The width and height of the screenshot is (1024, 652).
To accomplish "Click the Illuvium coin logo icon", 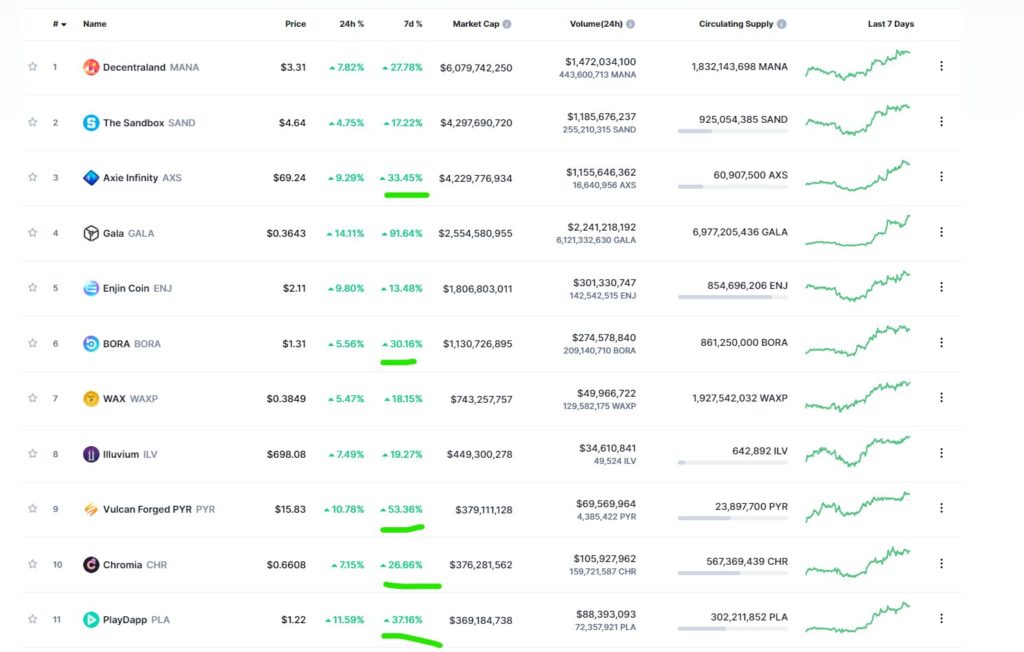I will pos(91,454).
